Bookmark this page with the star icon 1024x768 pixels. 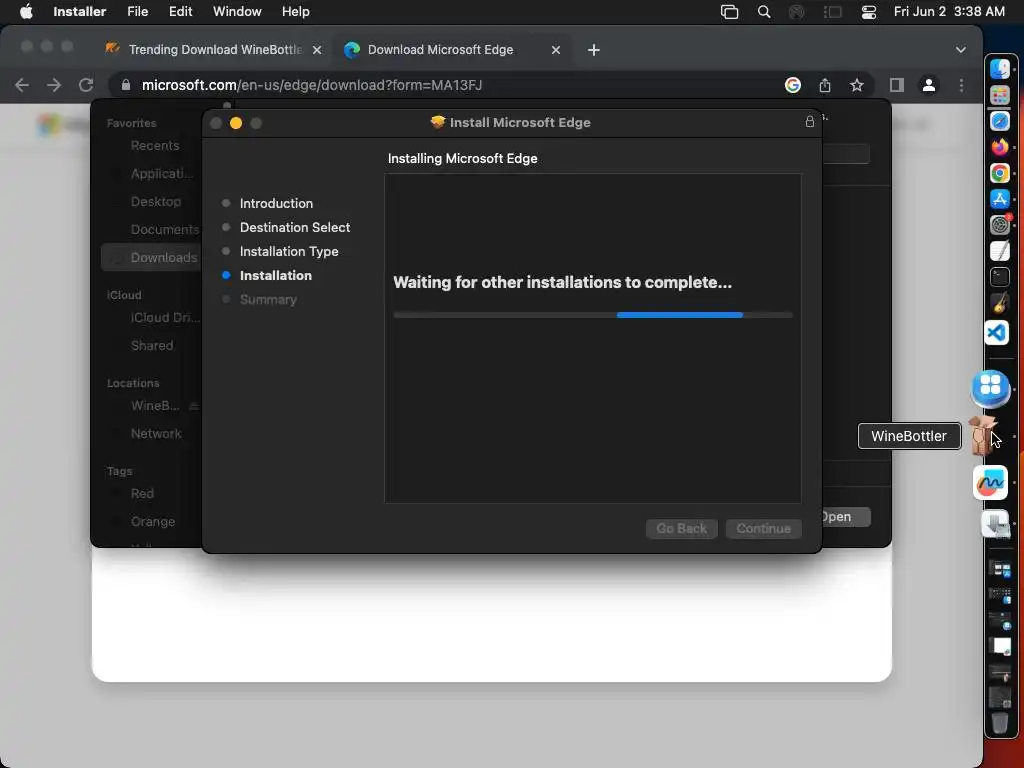(x=857, y=85)
